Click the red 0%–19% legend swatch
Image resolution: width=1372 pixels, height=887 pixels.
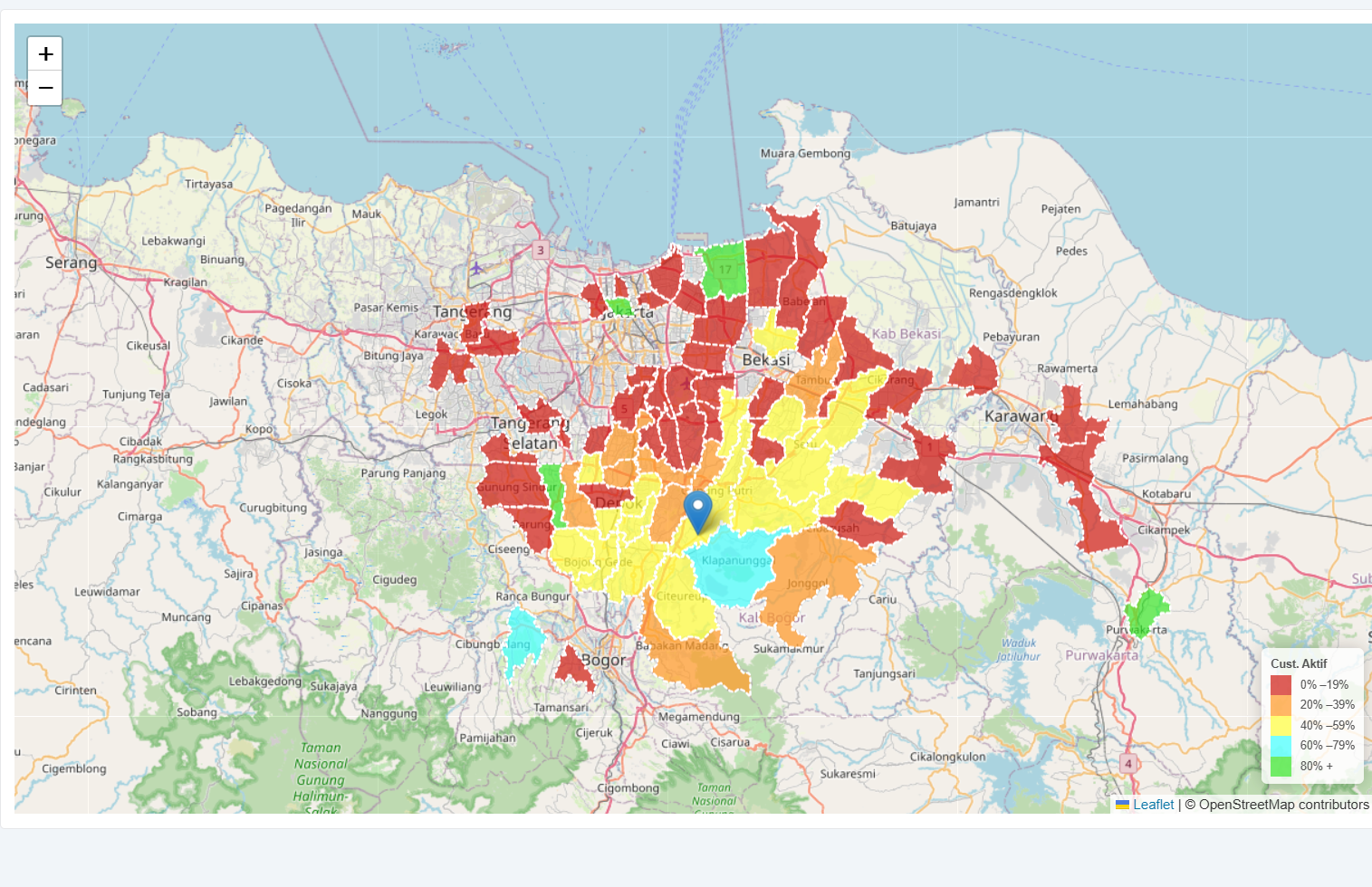point(1281,685)
